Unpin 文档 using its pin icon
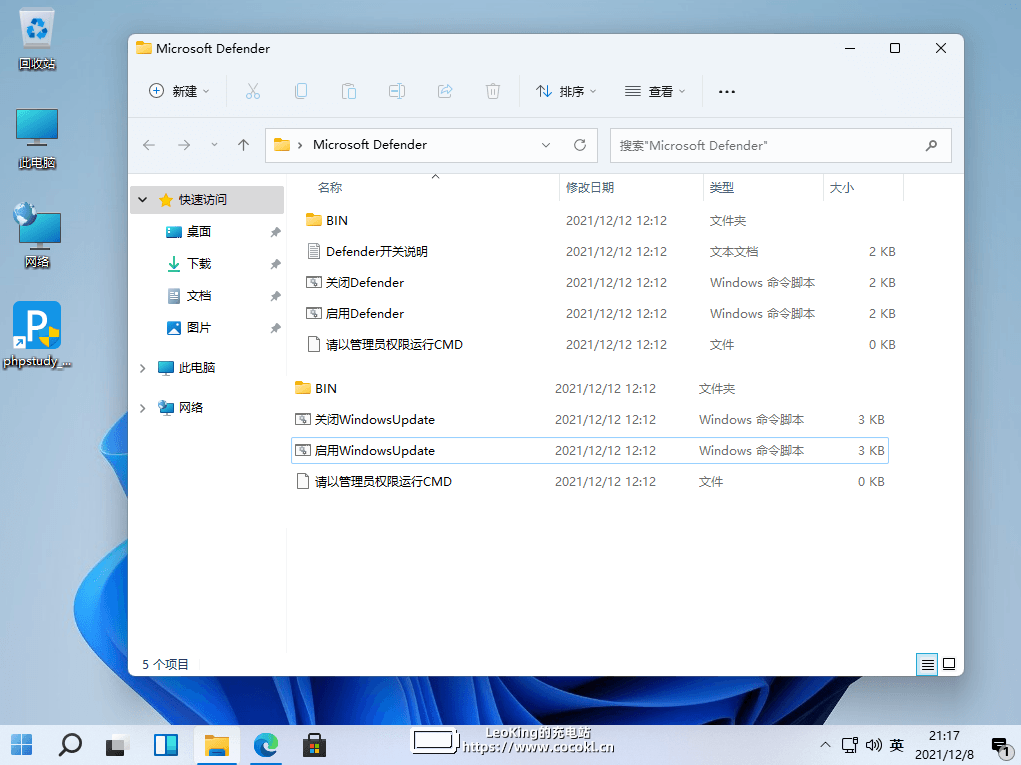Image resolution: width=1021 pixels, height=765 pixels. 275,296
